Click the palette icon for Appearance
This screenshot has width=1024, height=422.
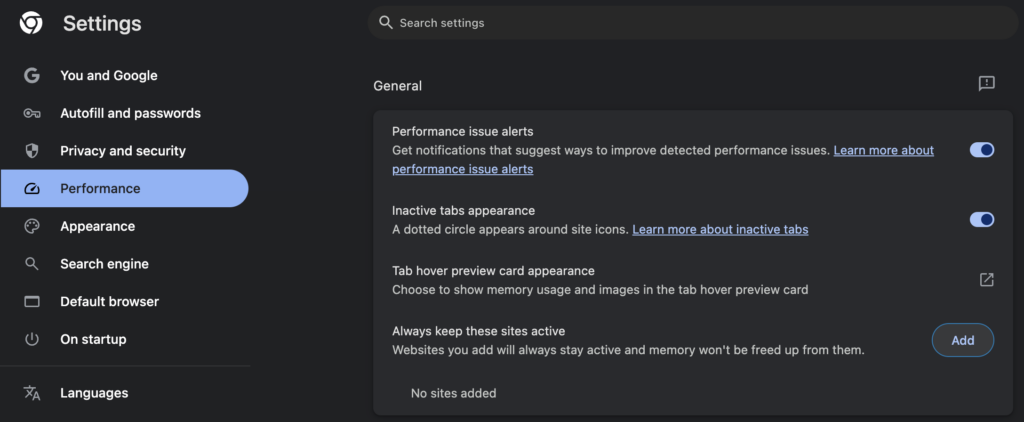[32, 227]
